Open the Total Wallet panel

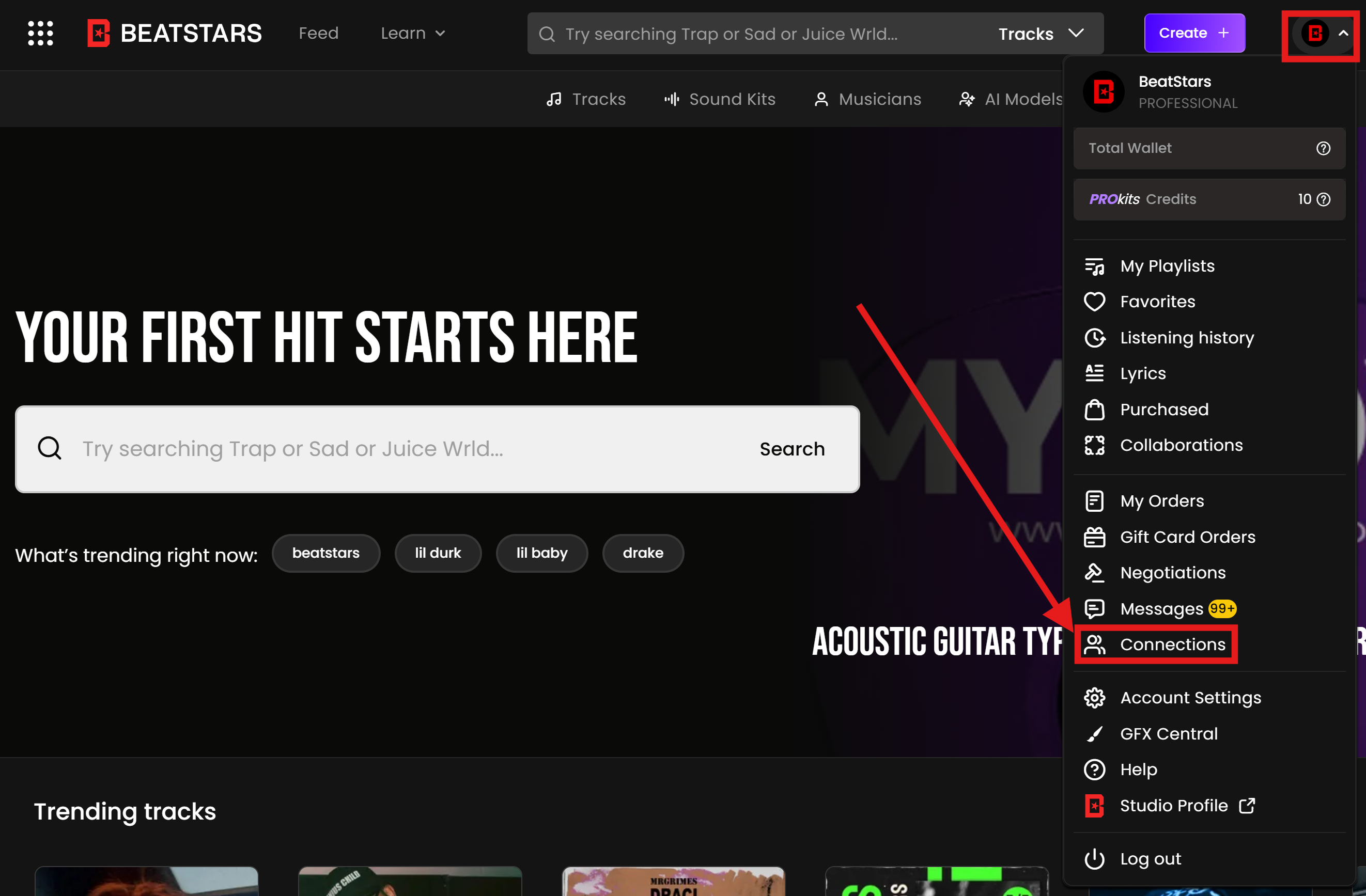click(x=1209, y=149)
